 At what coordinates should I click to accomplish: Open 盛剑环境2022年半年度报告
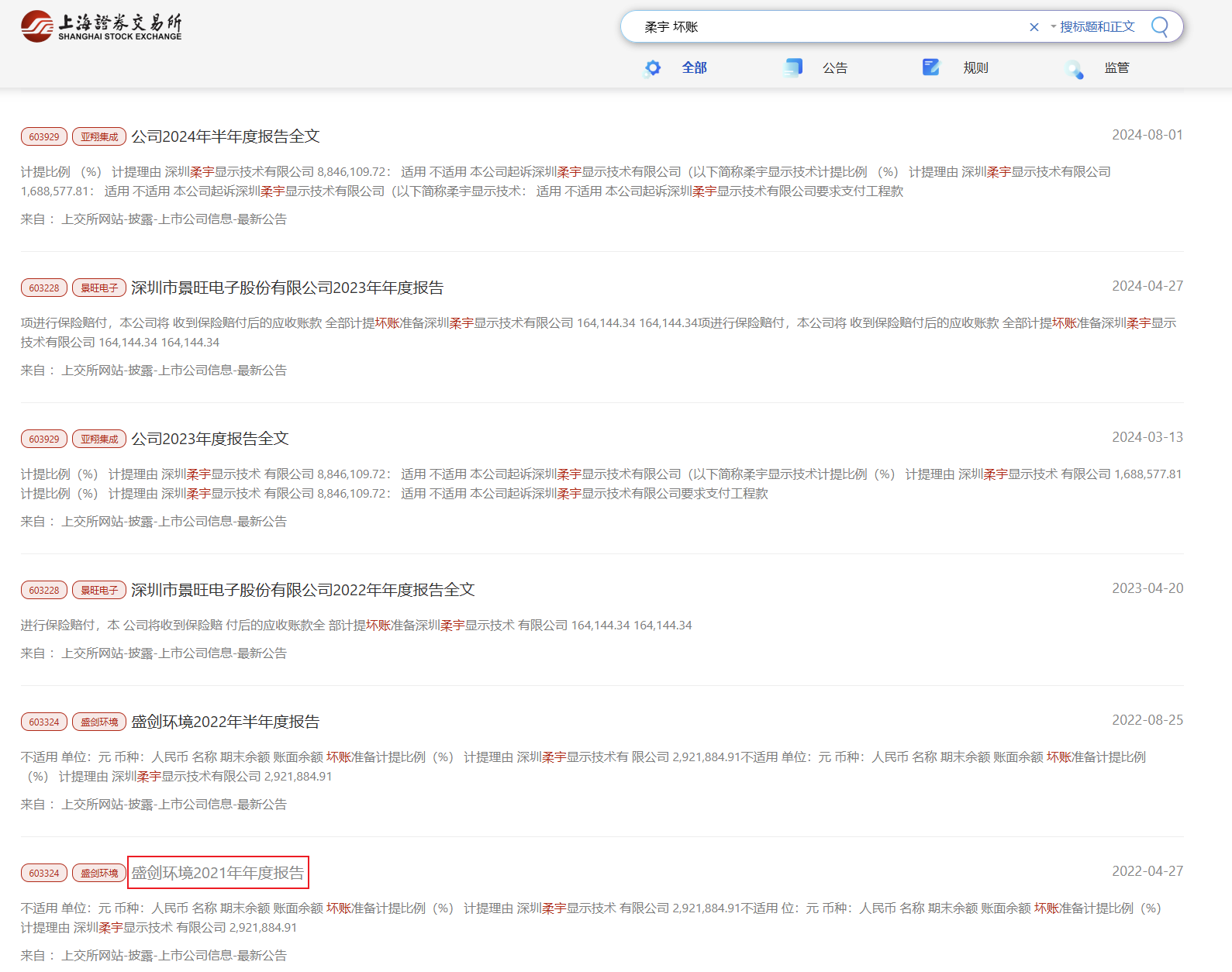[225, 722]
